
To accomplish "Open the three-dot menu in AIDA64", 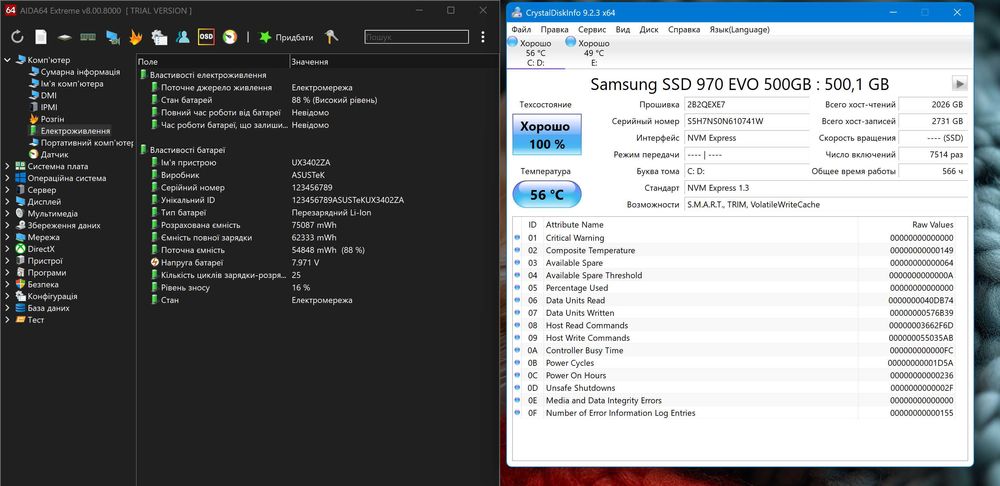I will 483,37.
